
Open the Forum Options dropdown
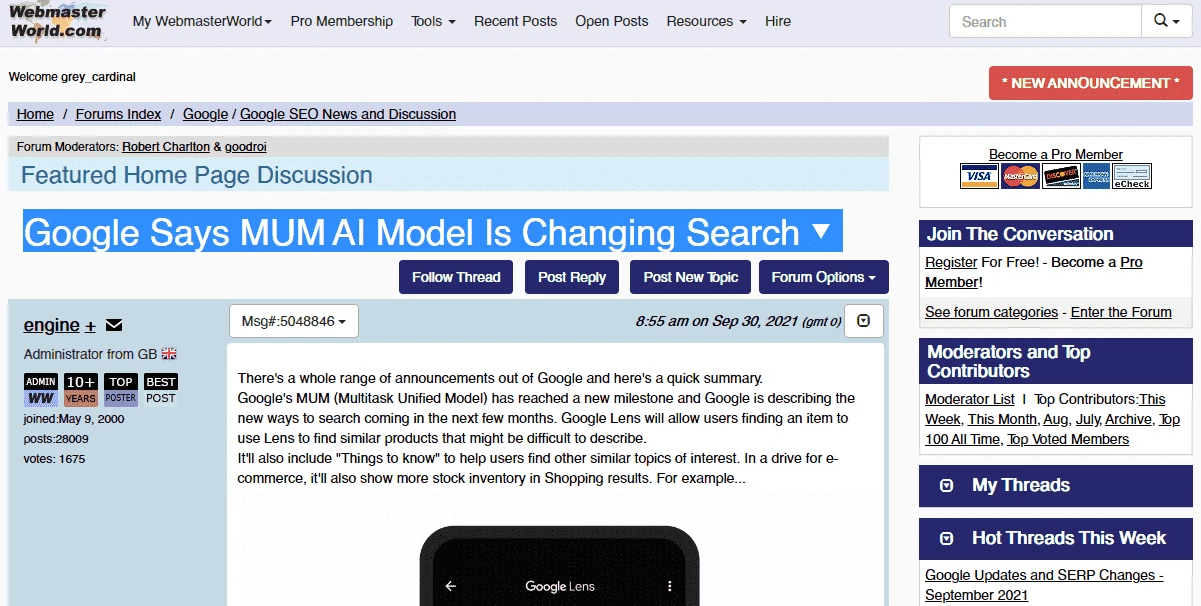pyautogui.click(x=824, y=277)
